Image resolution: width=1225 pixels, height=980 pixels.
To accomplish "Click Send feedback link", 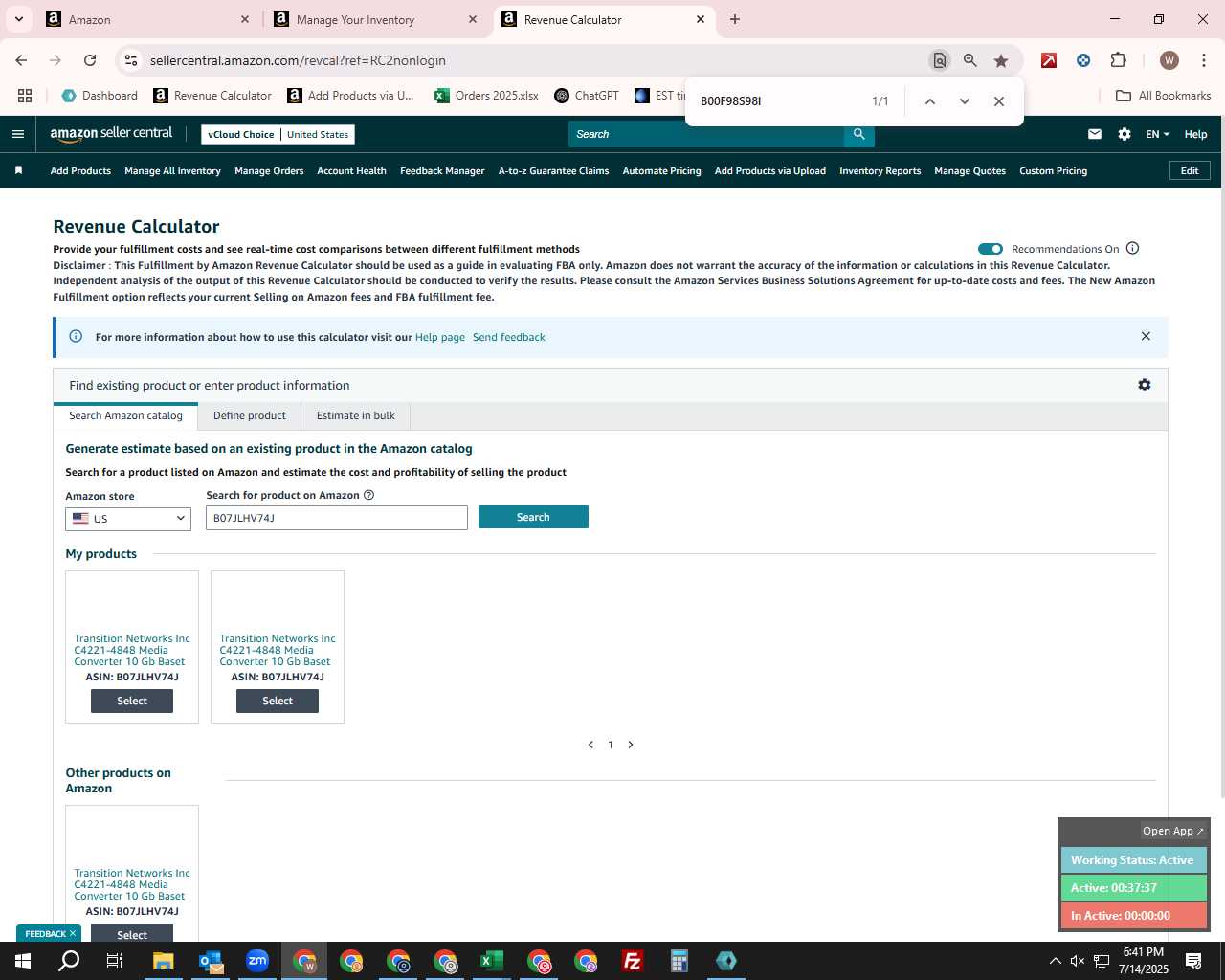I will click(508, 337).
